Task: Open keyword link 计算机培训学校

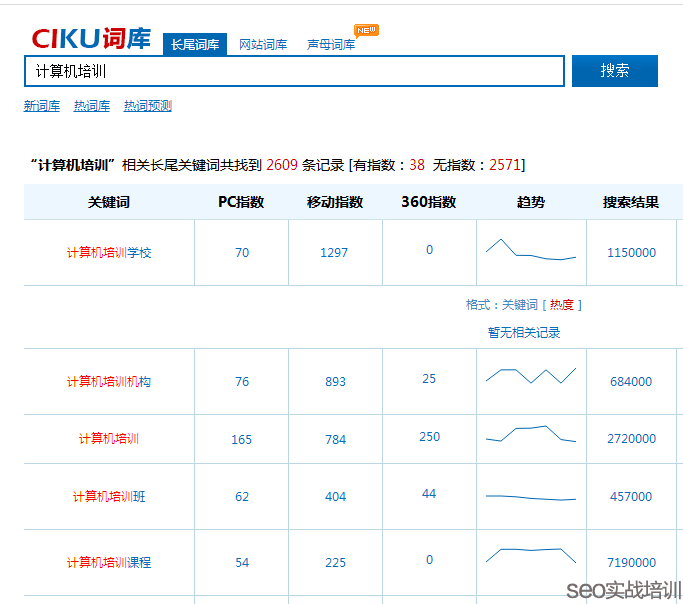Action: 109,253
